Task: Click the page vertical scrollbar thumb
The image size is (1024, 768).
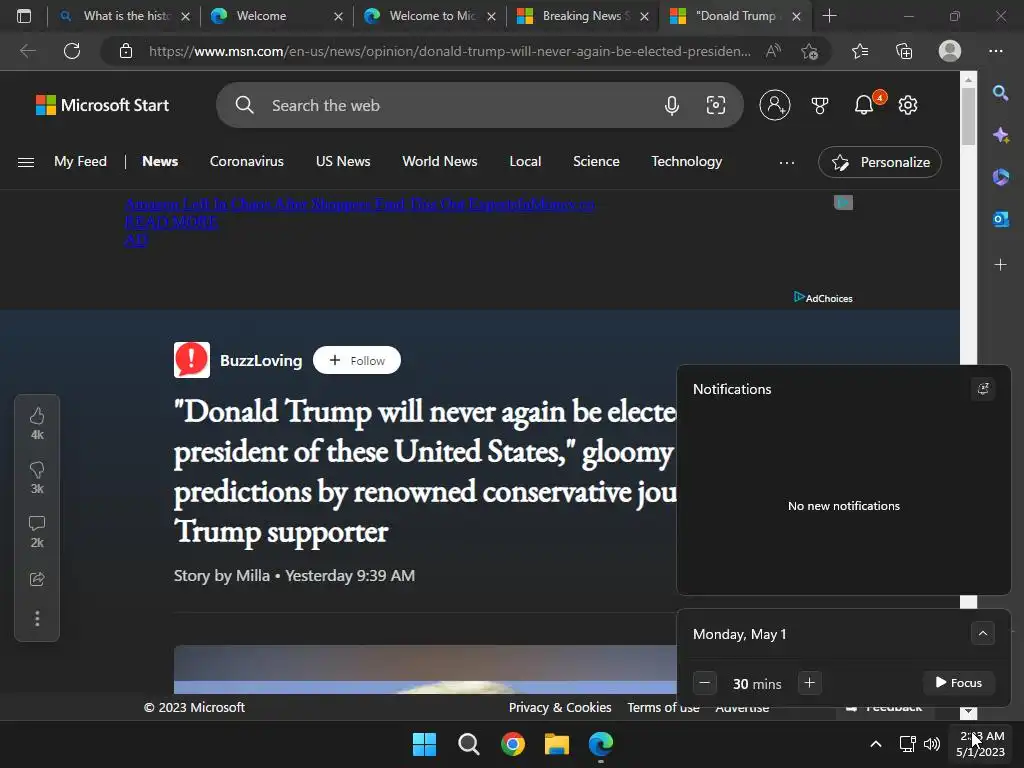Action: coord(968,116)
